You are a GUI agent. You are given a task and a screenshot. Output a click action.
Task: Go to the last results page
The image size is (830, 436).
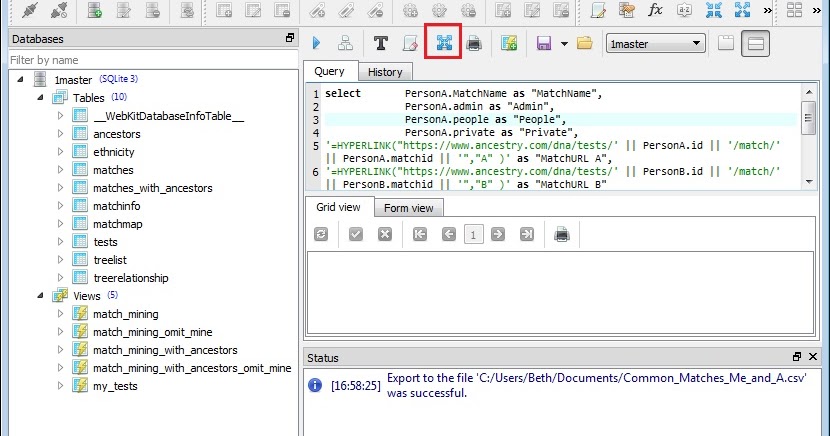(x=527, y=234)
